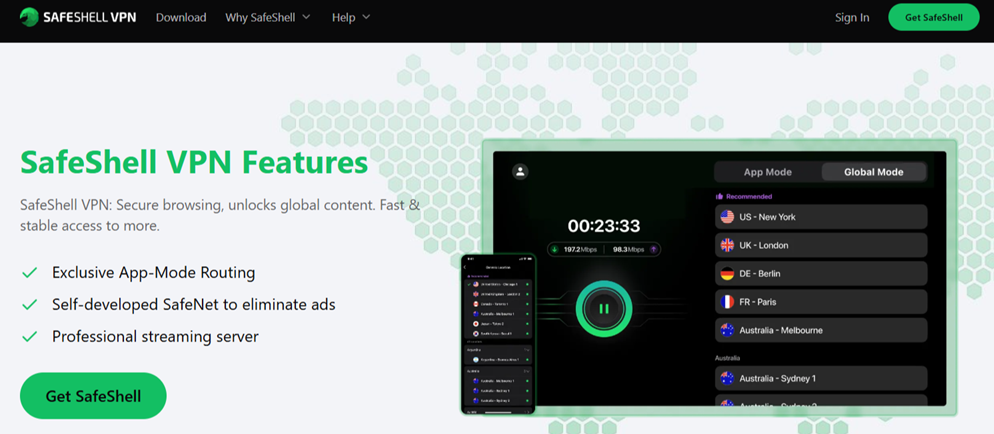Viewport: 994px width, 434px height.
Task: Click the Professional streaming server text
Action: 155,336
